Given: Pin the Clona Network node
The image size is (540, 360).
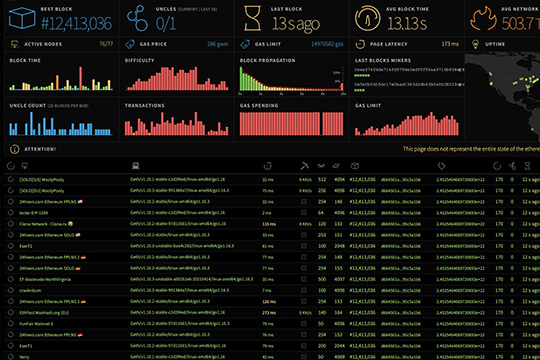Looking at the screenshot, I should point(11,224).
